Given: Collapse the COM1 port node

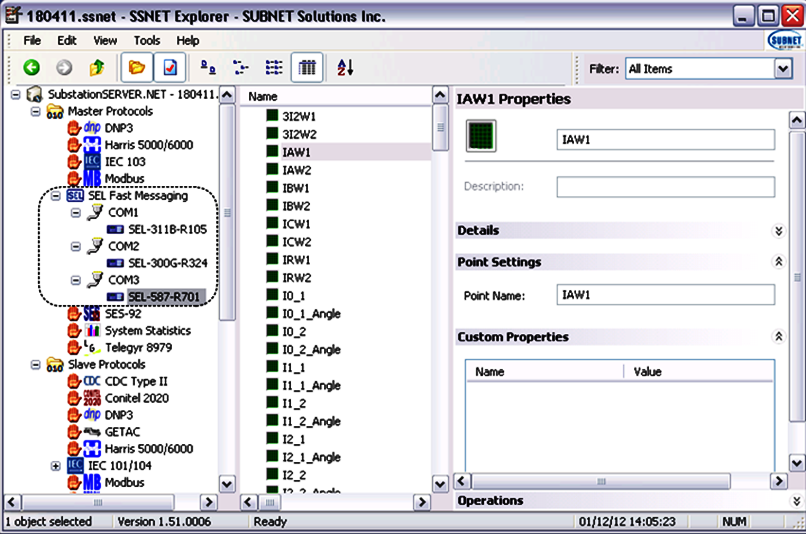Looking at the screenshot, I should [x=76, y=213].
